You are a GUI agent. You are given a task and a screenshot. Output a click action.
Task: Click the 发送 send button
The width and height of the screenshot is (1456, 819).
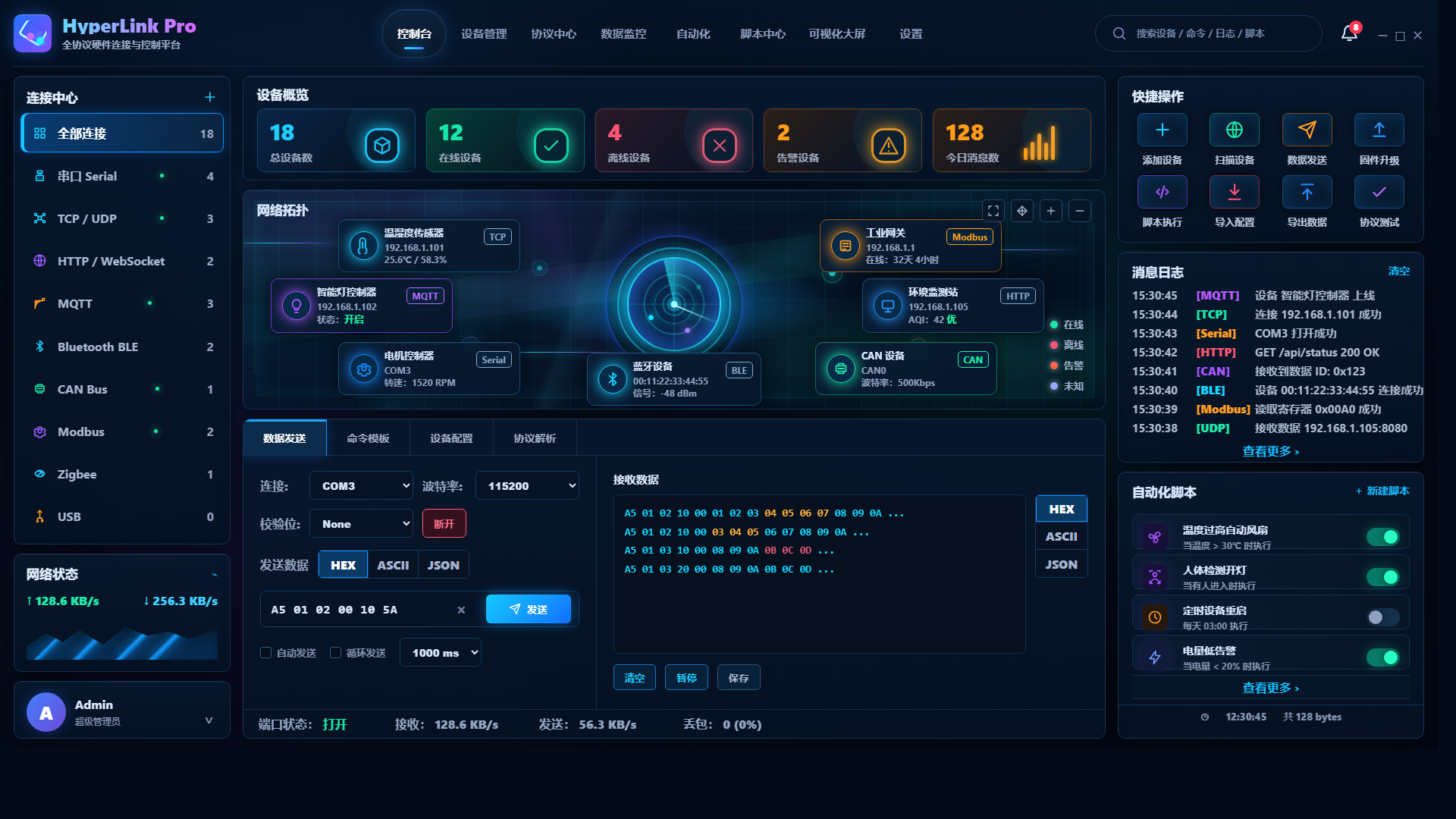pyautogui.click(x=529, y=610)
